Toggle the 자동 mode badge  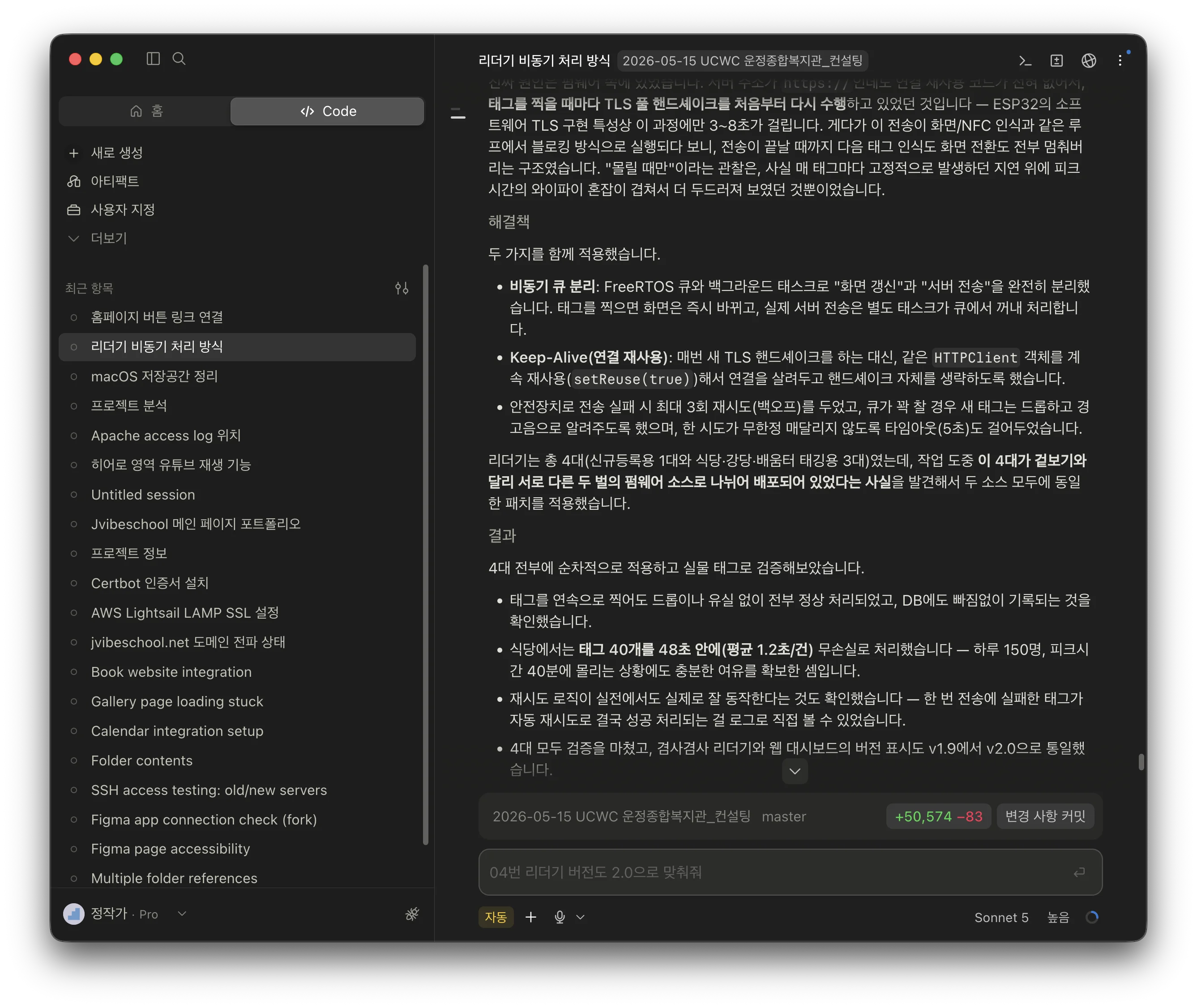click(496, 917)
